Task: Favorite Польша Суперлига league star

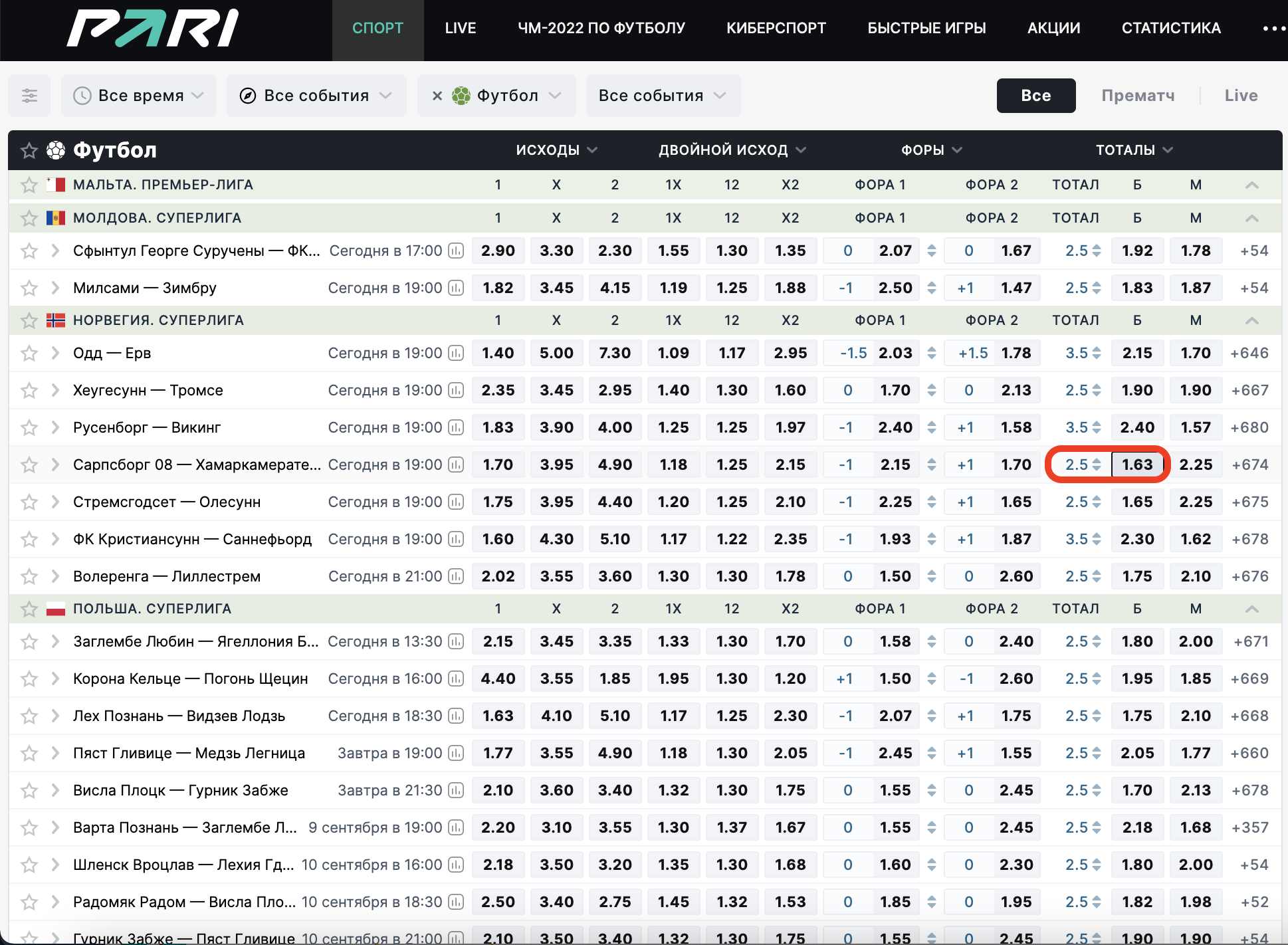Action: (x=29, y=609)
